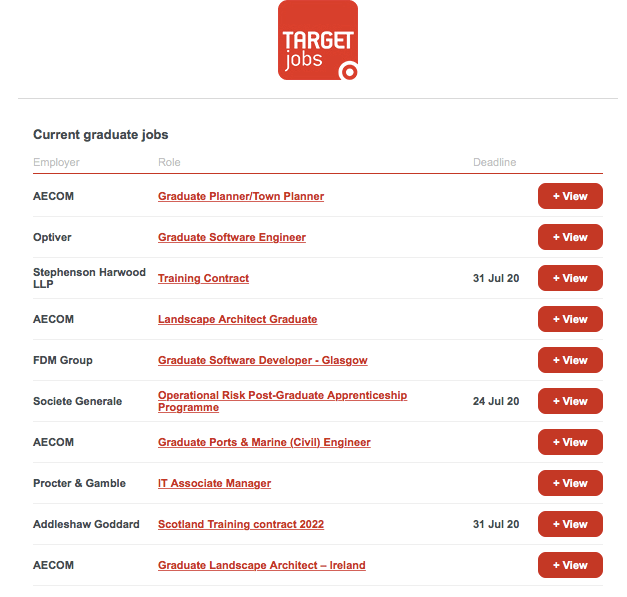
Task: Click View for Landscape Architect Graduate
Action: (570, 320)
